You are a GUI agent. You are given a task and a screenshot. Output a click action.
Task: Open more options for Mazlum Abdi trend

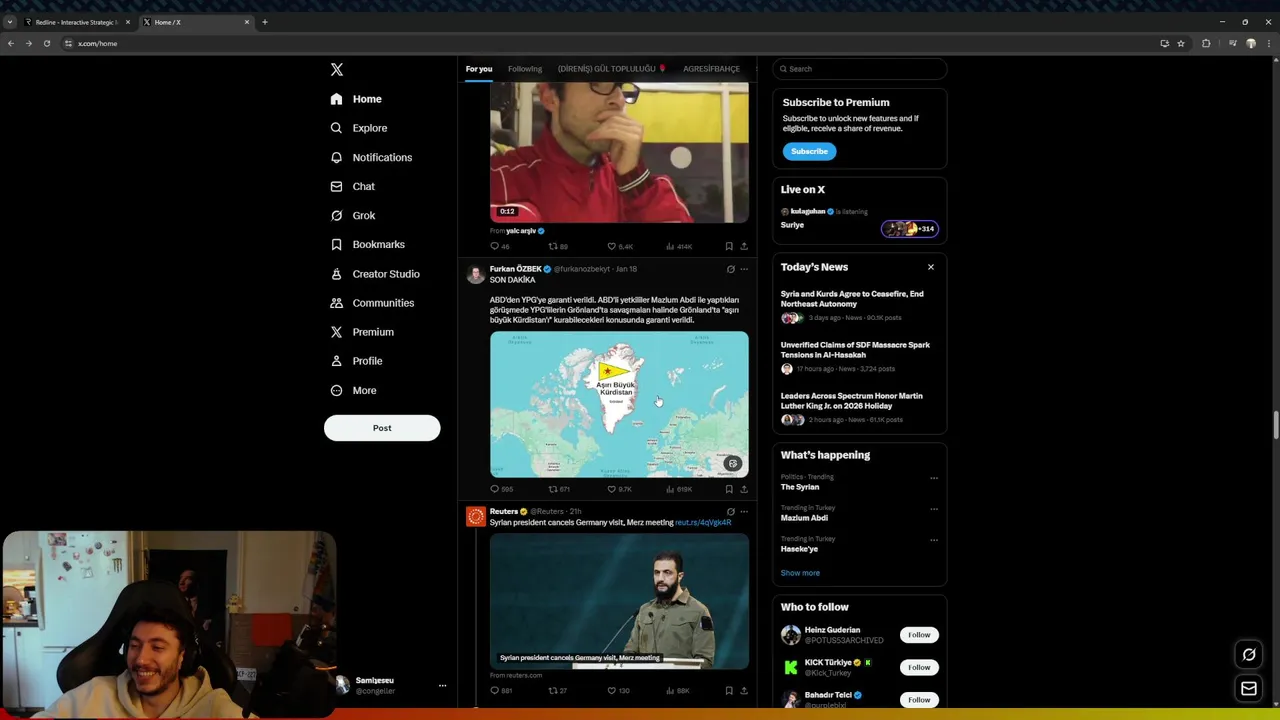click(x=934, y=509)
